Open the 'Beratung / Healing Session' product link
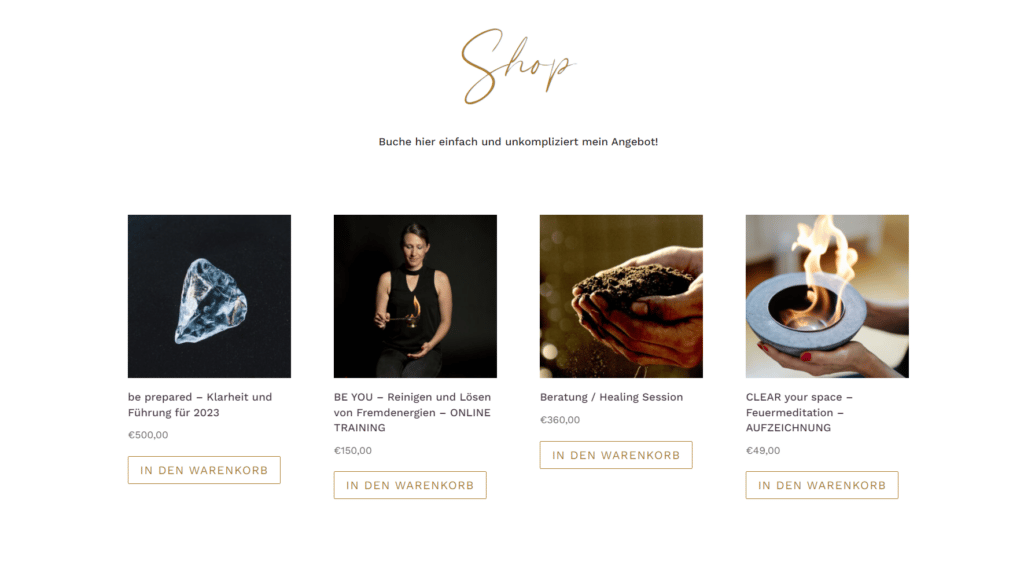The height and width of the screenshot is (576, 1024). point(611,397)
